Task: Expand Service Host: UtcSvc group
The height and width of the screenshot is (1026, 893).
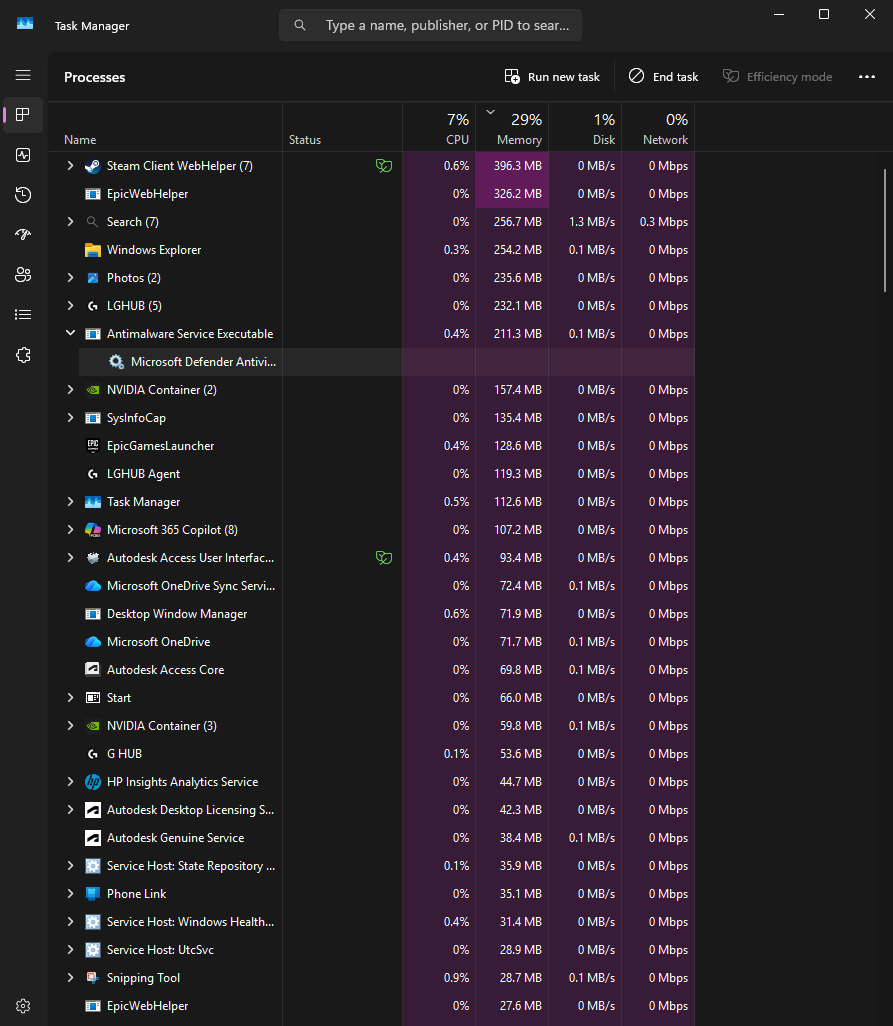Action: (x=70, y=949)
